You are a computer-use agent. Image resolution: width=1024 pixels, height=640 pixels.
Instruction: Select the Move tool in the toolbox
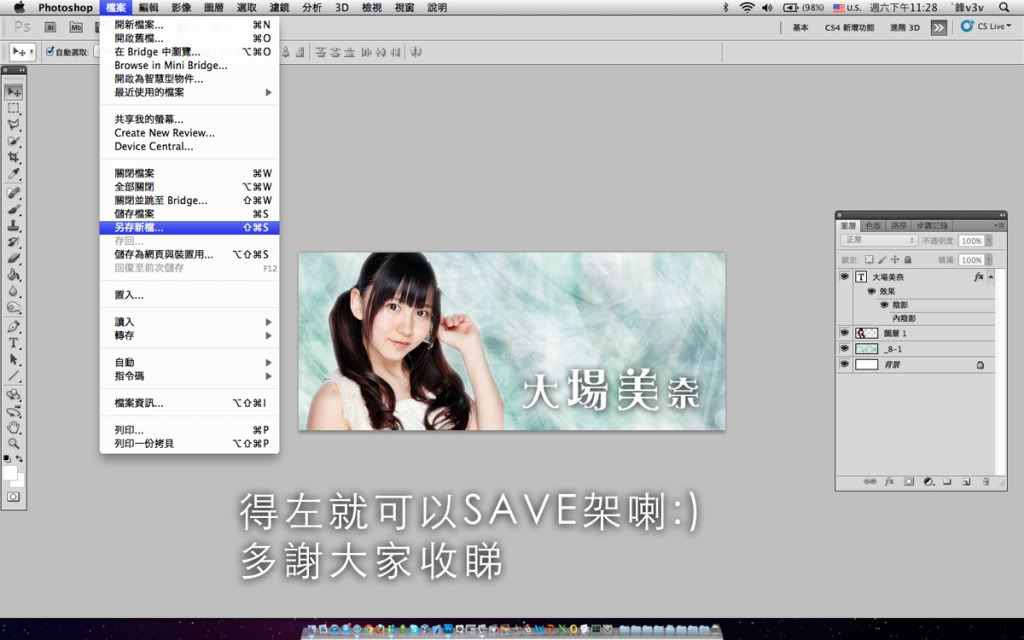[x=14, y=92]
